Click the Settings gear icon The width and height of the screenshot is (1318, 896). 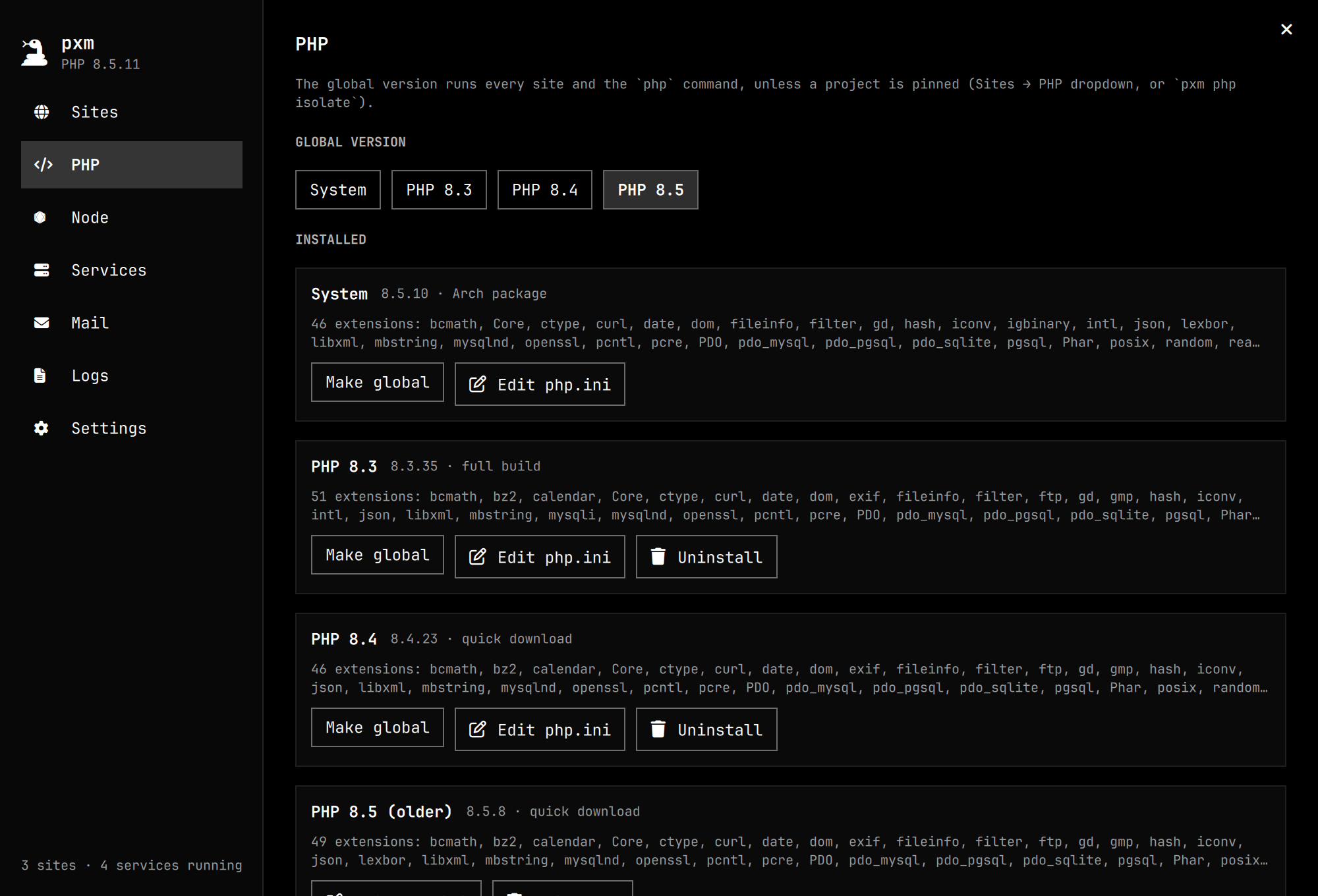pyautogui.click(x=42, y=428)
